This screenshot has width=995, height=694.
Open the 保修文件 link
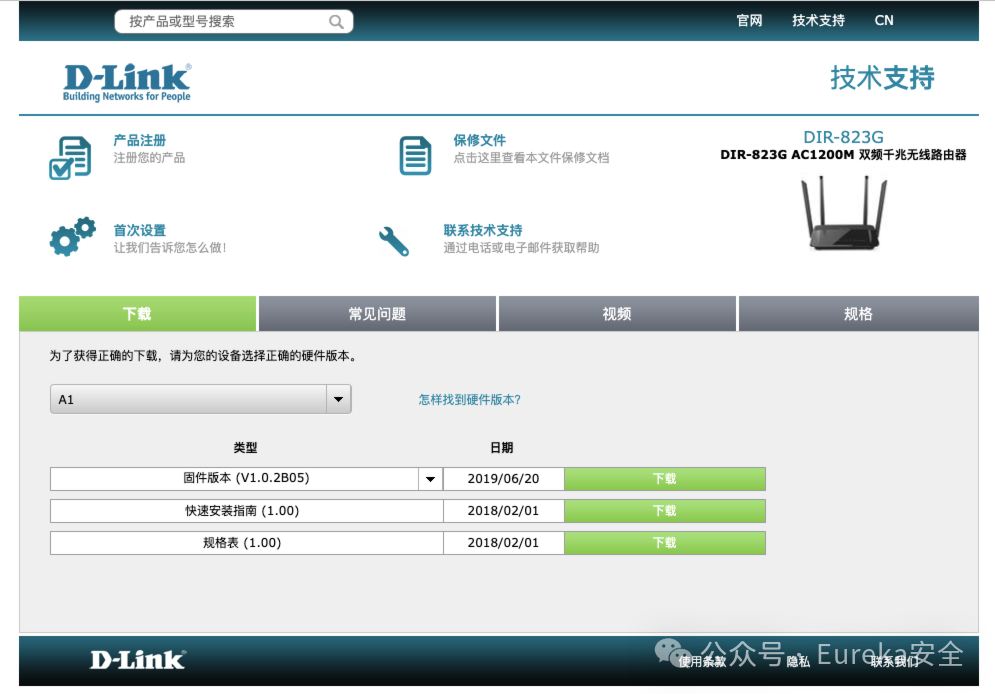coord(480,140)
